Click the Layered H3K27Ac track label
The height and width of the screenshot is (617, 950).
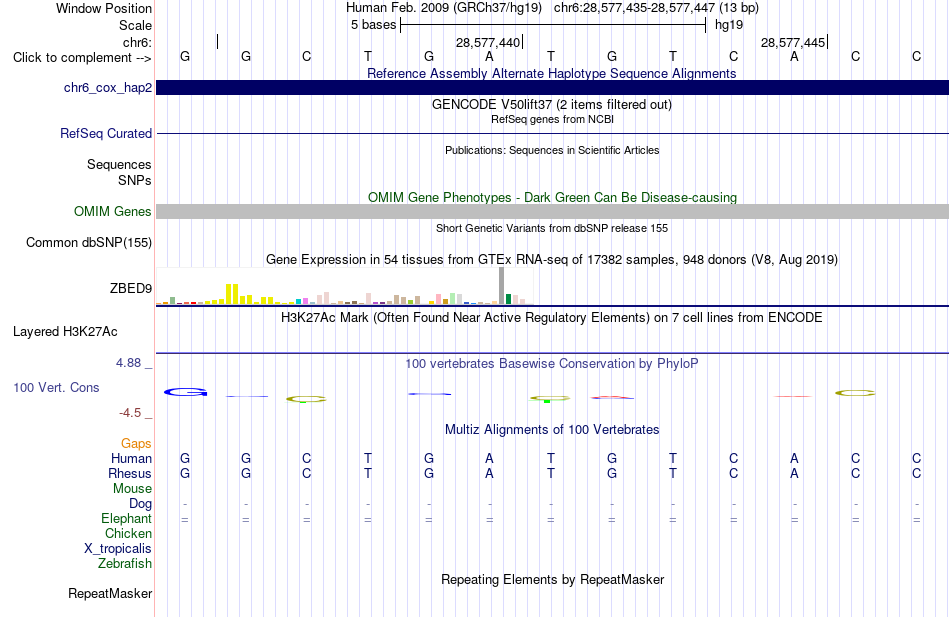(x=65, y=332)
